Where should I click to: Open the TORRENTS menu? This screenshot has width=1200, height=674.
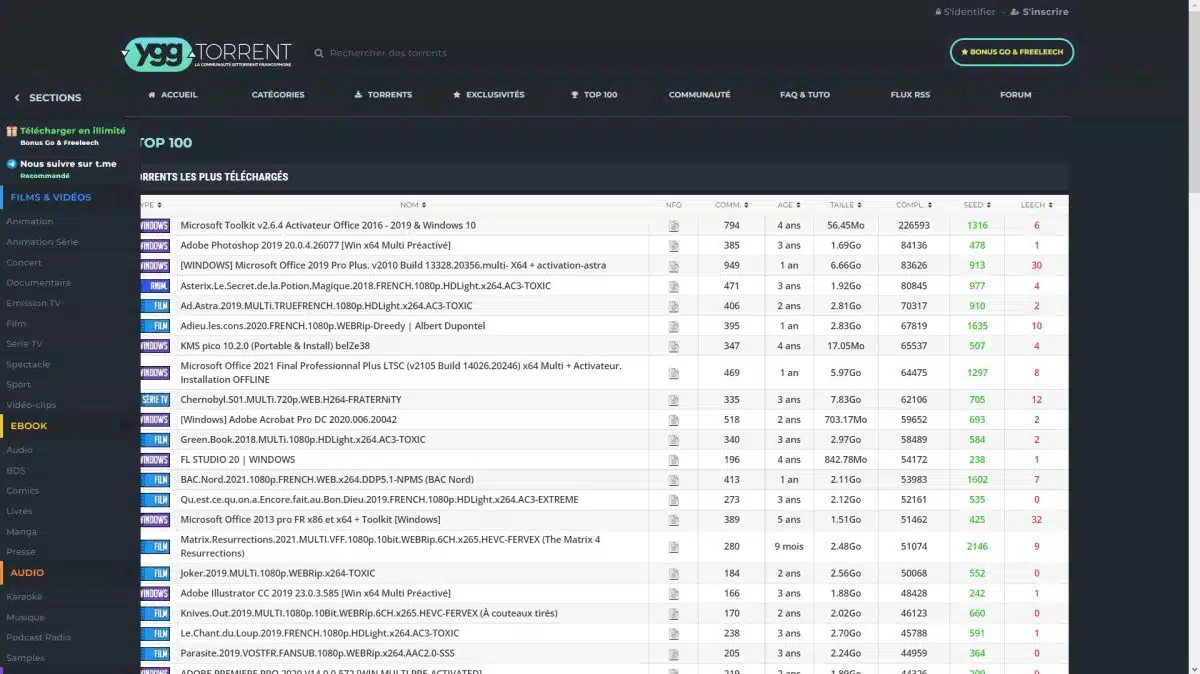(x=383, y=95)
